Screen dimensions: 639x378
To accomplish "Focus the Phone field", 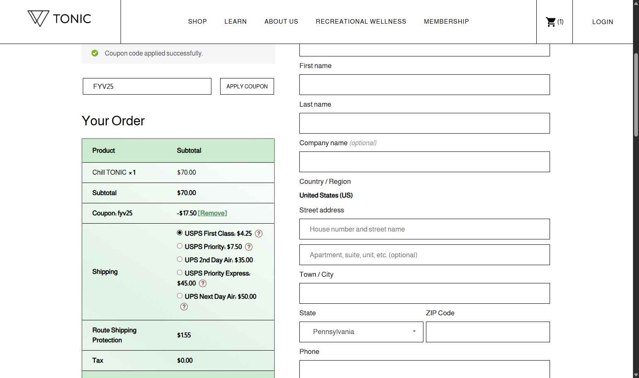I will (x=424, y=369).
